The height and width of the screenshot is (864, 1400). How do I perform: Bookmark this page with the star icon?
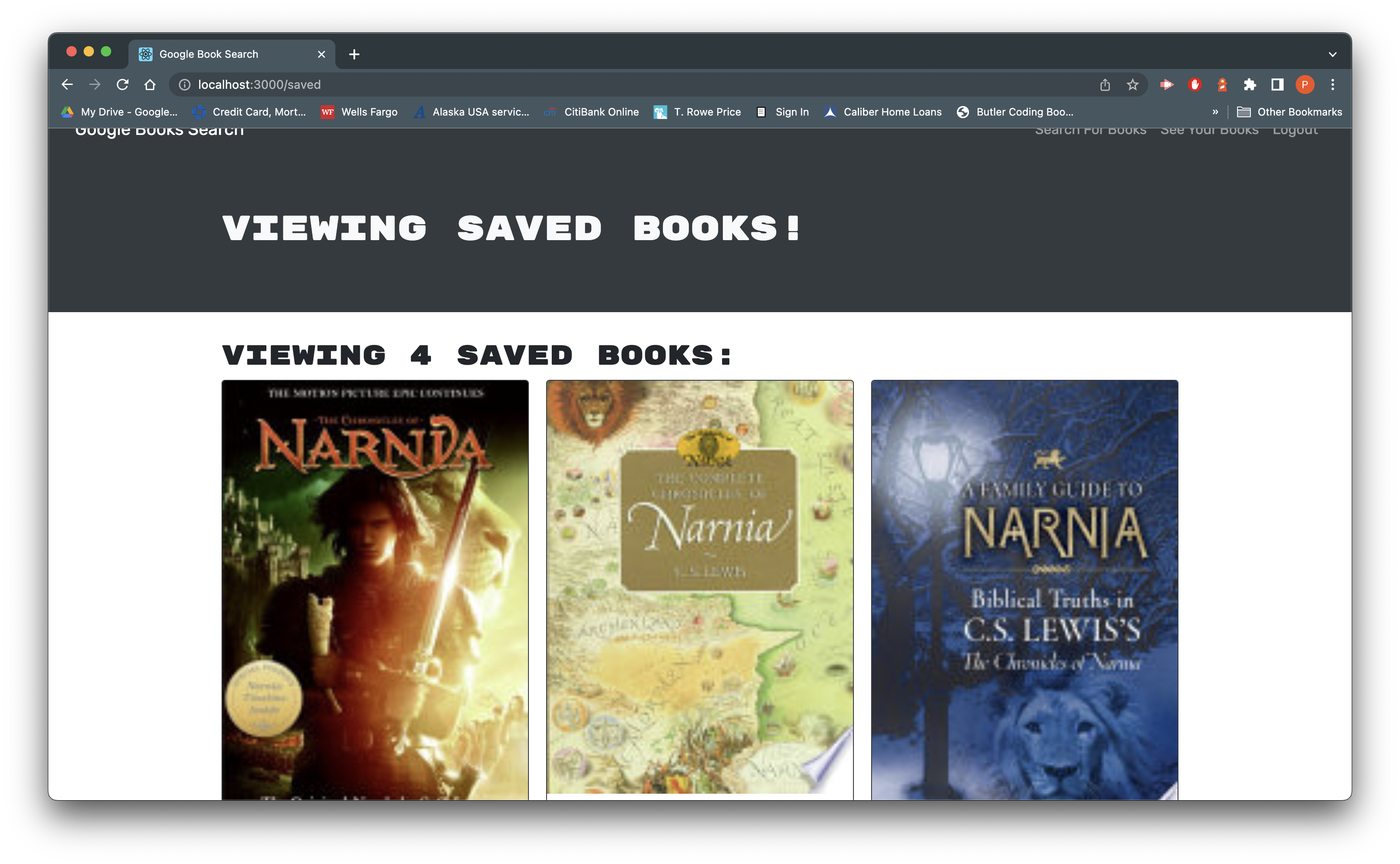point(1132,85)
